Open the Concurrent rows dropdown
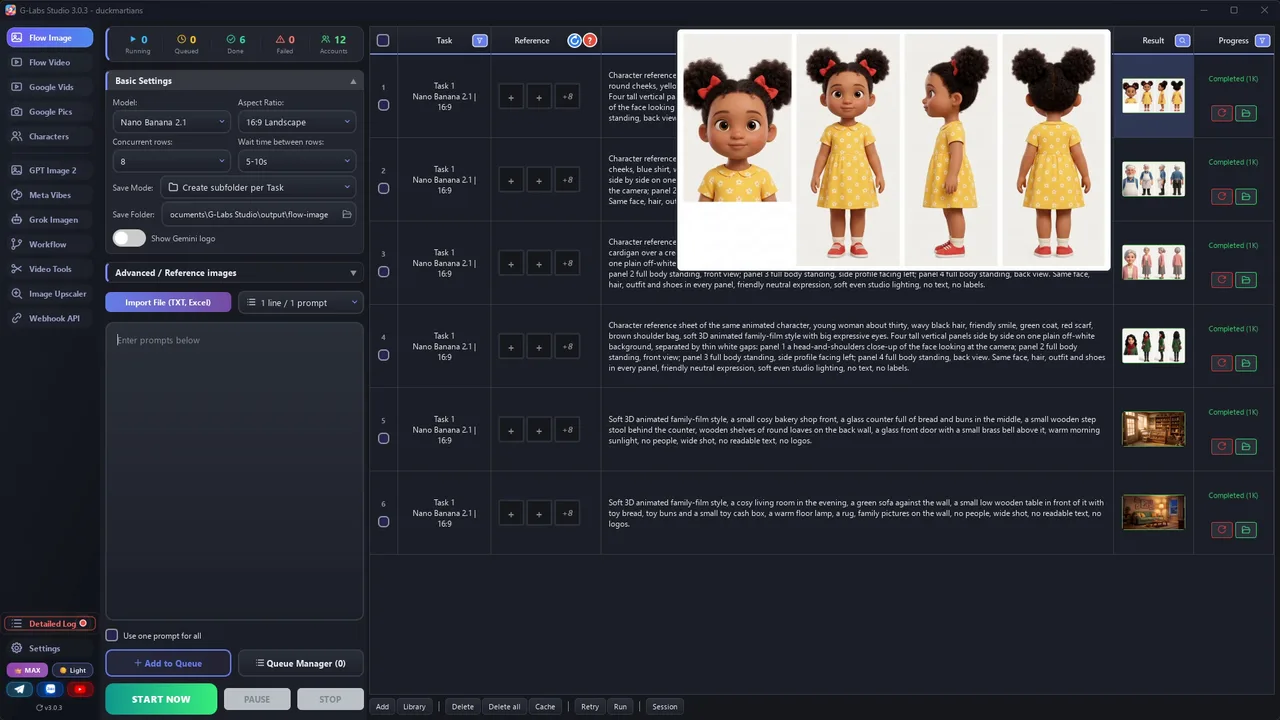The width and height of the screenshot is (1280, 720). [171, 161]
